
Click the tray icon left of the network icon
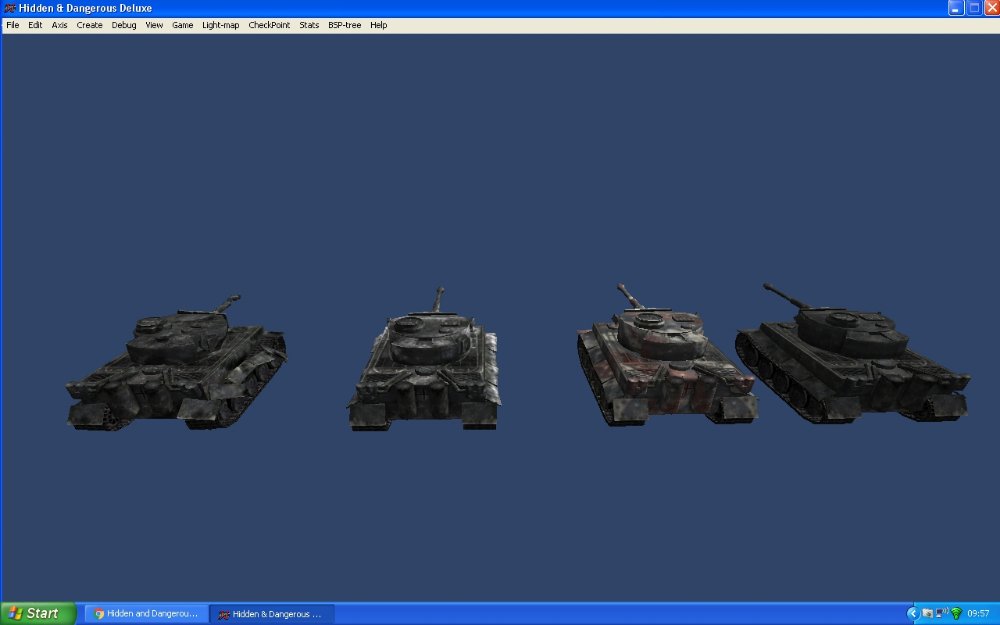click(927, 613)
